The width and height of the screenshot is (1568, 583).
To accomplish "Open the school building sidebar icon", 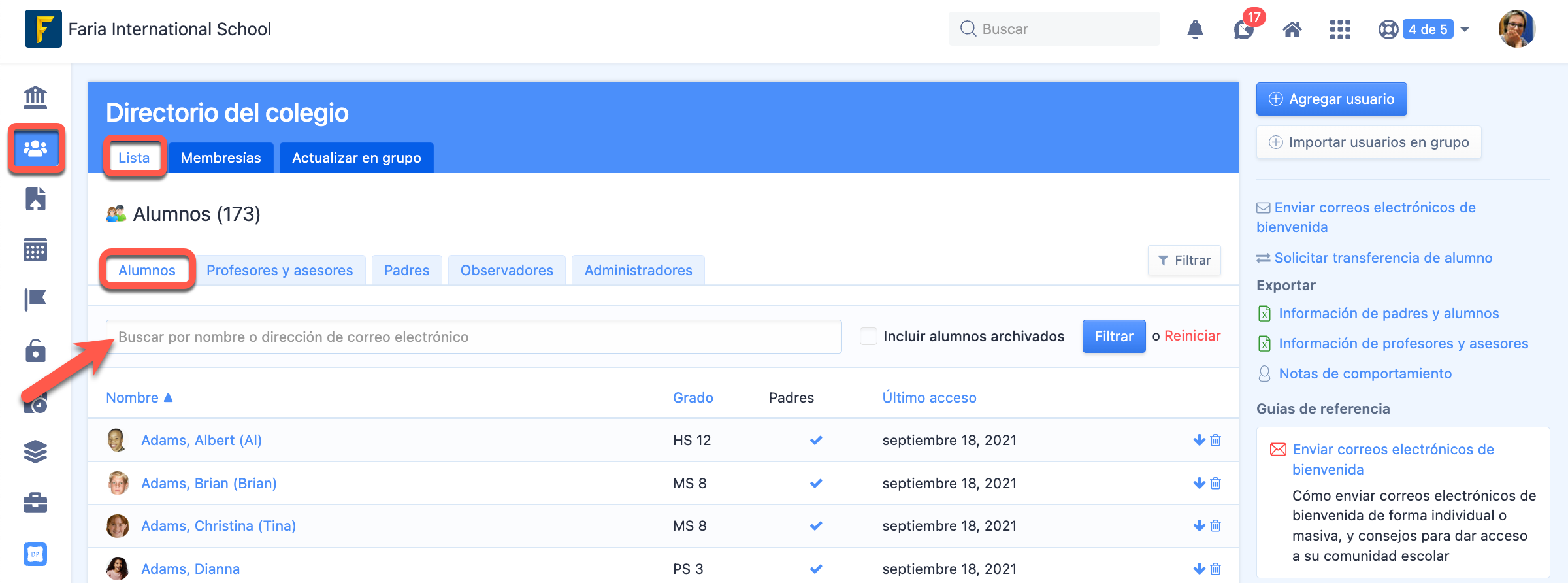I will click(x=35, y=97).
